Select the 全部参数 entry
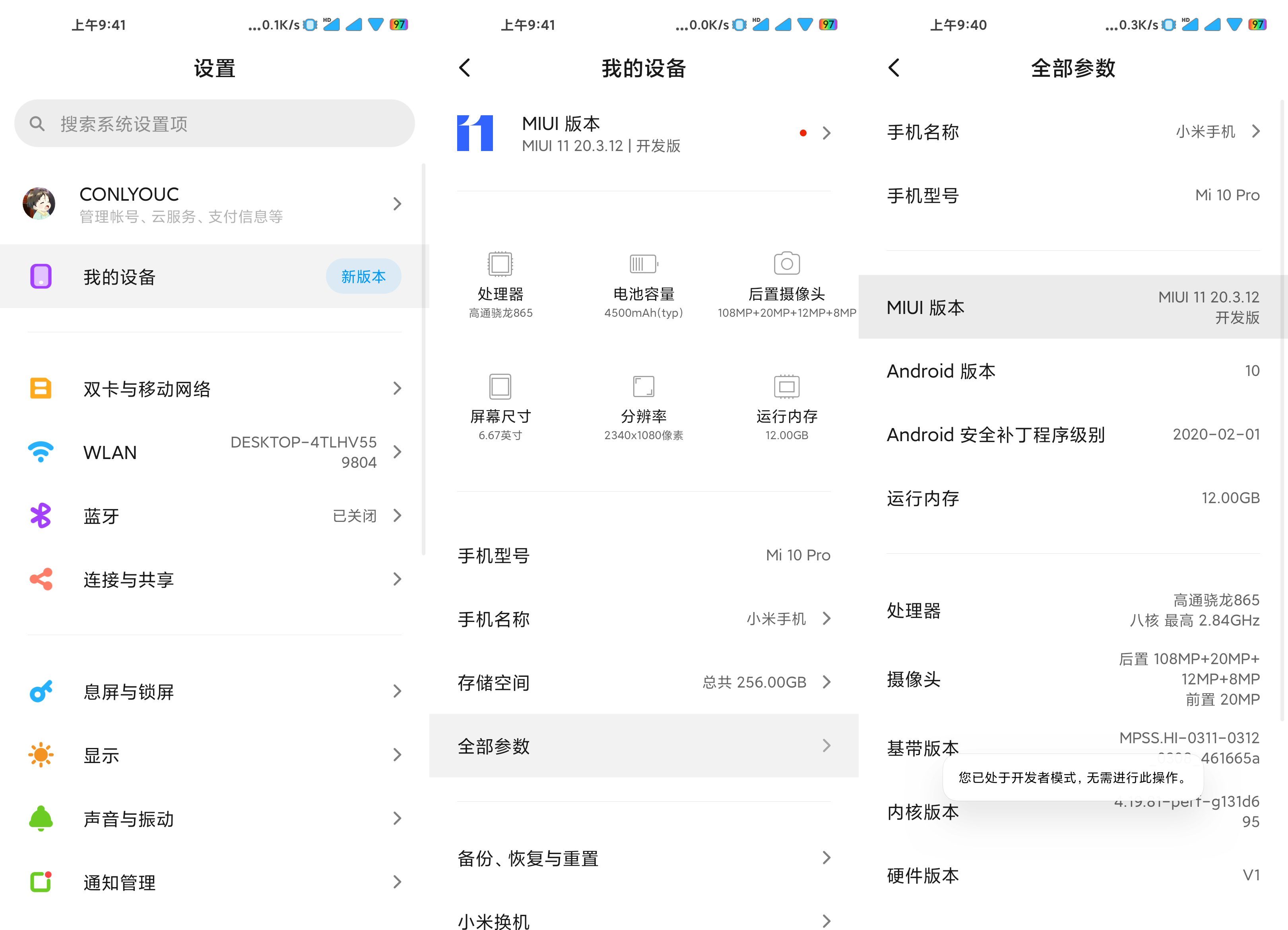This screenshot has height=930, width=1288. click(644, 746)
